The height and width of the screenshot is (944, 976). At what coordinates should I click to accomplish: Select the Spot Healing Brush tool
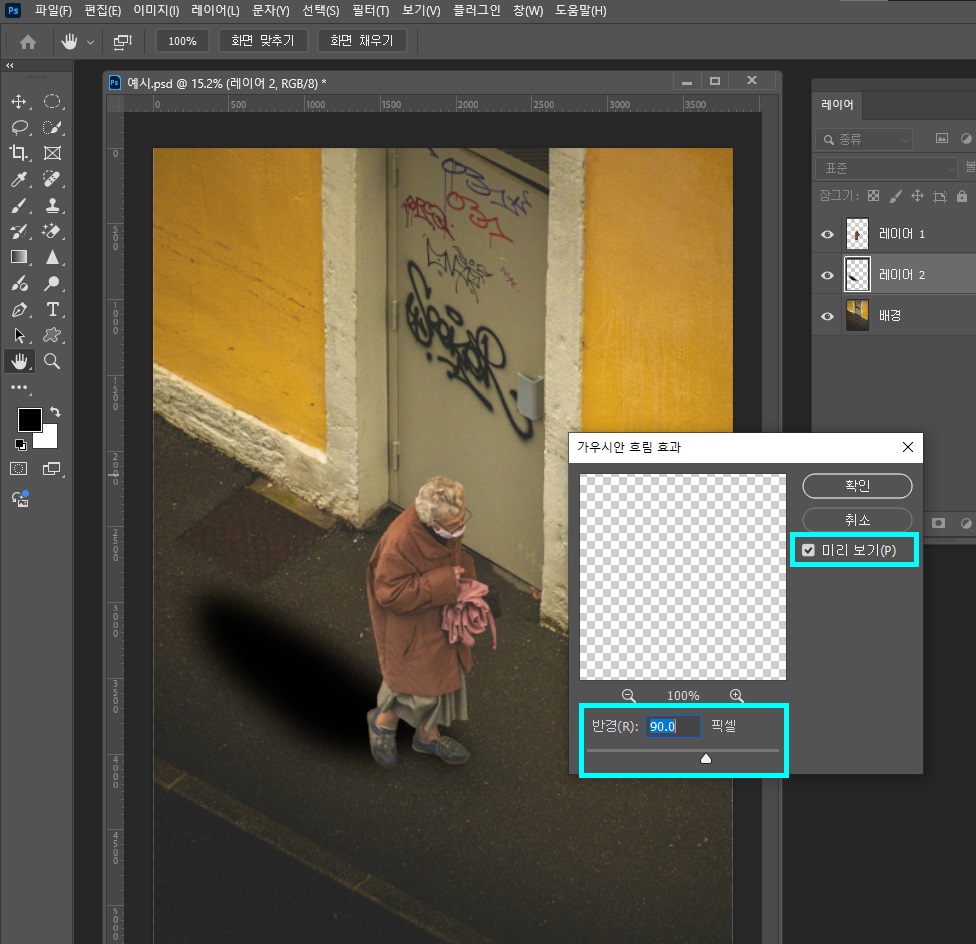pyautogui.click(x=52, y=179)
